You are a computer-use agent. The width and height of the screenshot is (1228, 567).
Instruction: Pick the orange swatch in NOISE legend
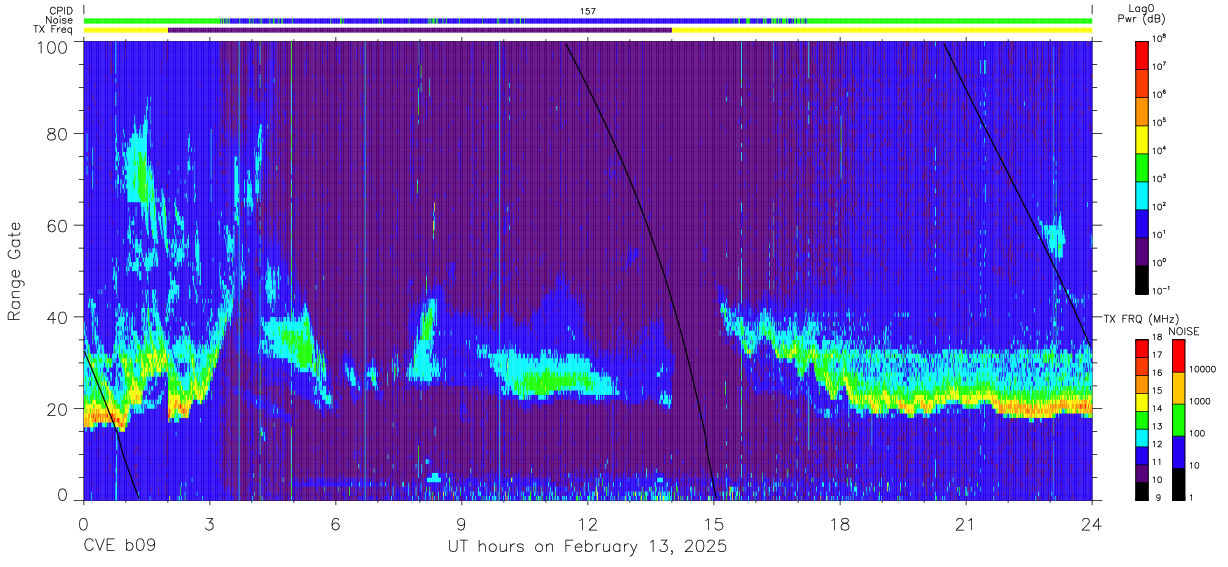[x=1178, y=387]
